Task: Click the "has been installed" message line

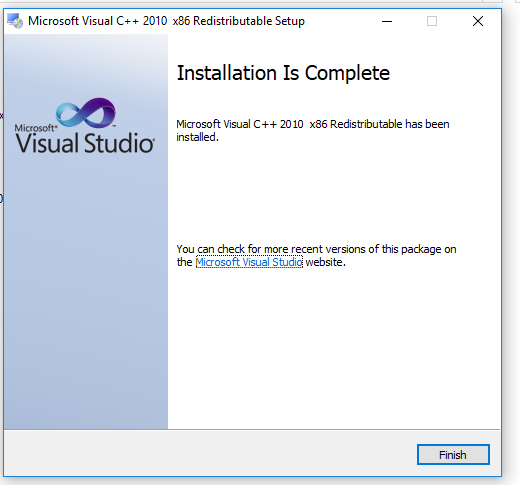Action: pyautogui.click(x=313, y=130)
